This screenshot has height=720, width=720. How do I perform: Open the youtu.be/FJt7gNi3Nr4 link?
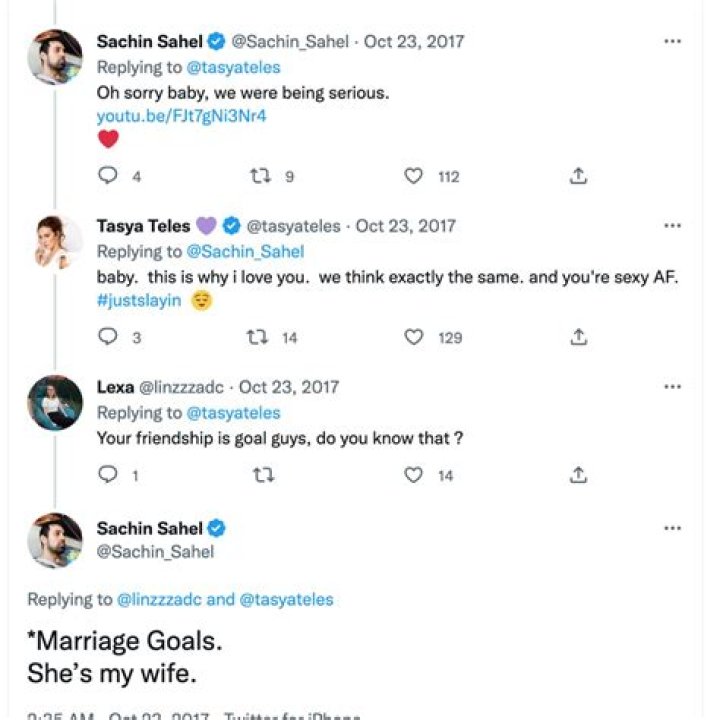pos(181,116)
